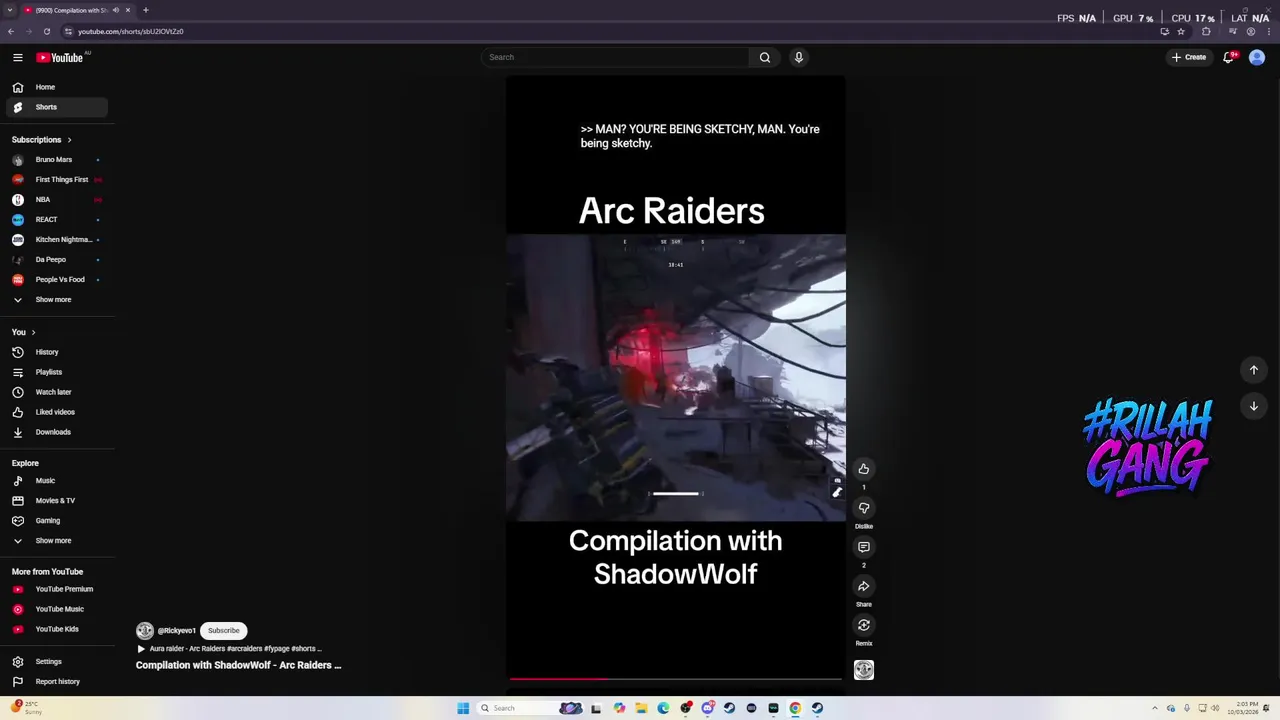Click the search magnifier button
1280x720 pixels.
point(765,57)
